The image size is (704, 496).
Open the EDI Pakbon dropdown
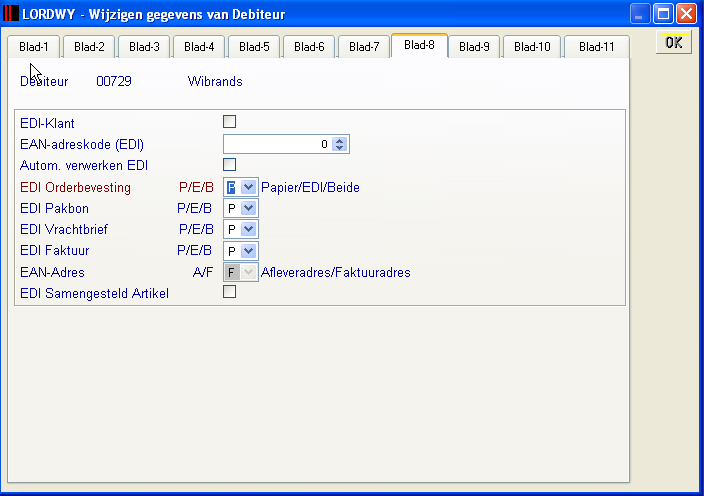click(x=248, y=208)
